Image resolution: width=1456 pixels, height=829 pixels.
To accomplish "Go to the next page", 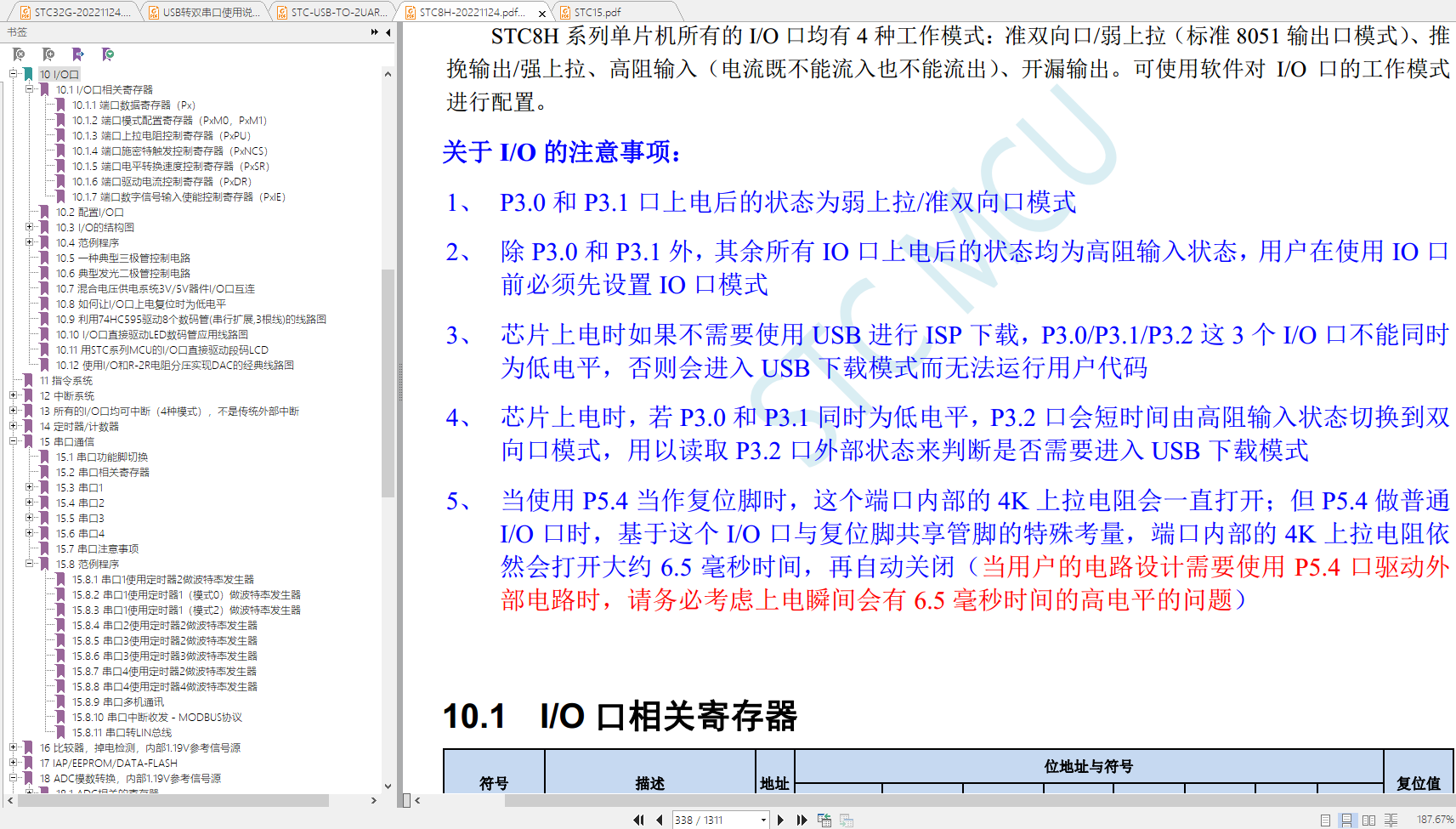I will 780,820.
